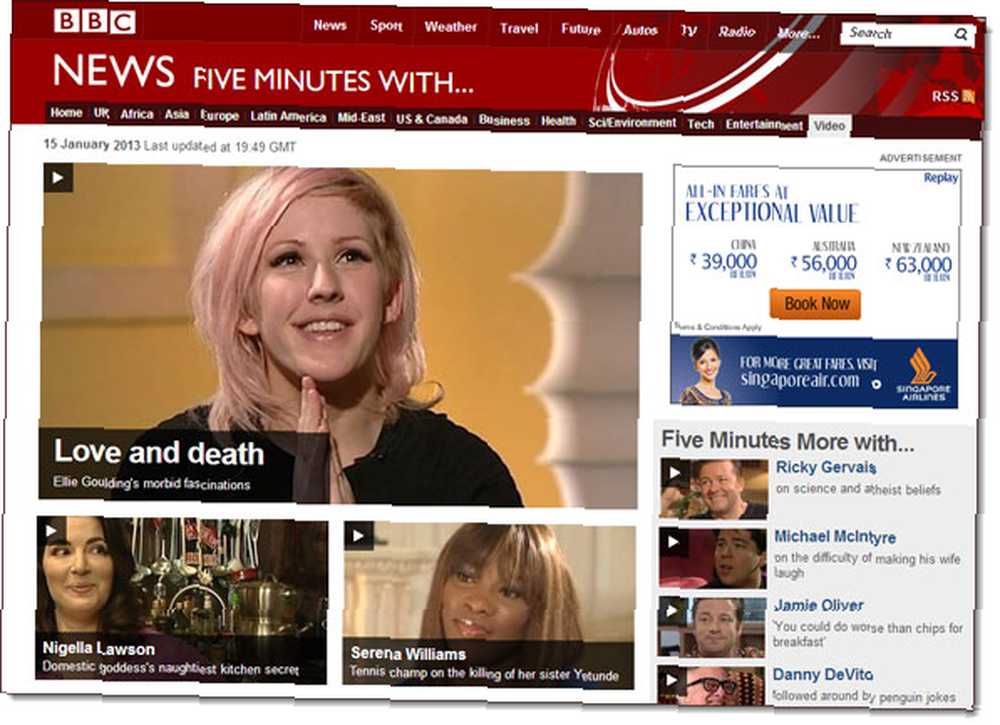Screen dimensions: 1000x725
Task: Click the Serena Williams headline
Action: 408,654
